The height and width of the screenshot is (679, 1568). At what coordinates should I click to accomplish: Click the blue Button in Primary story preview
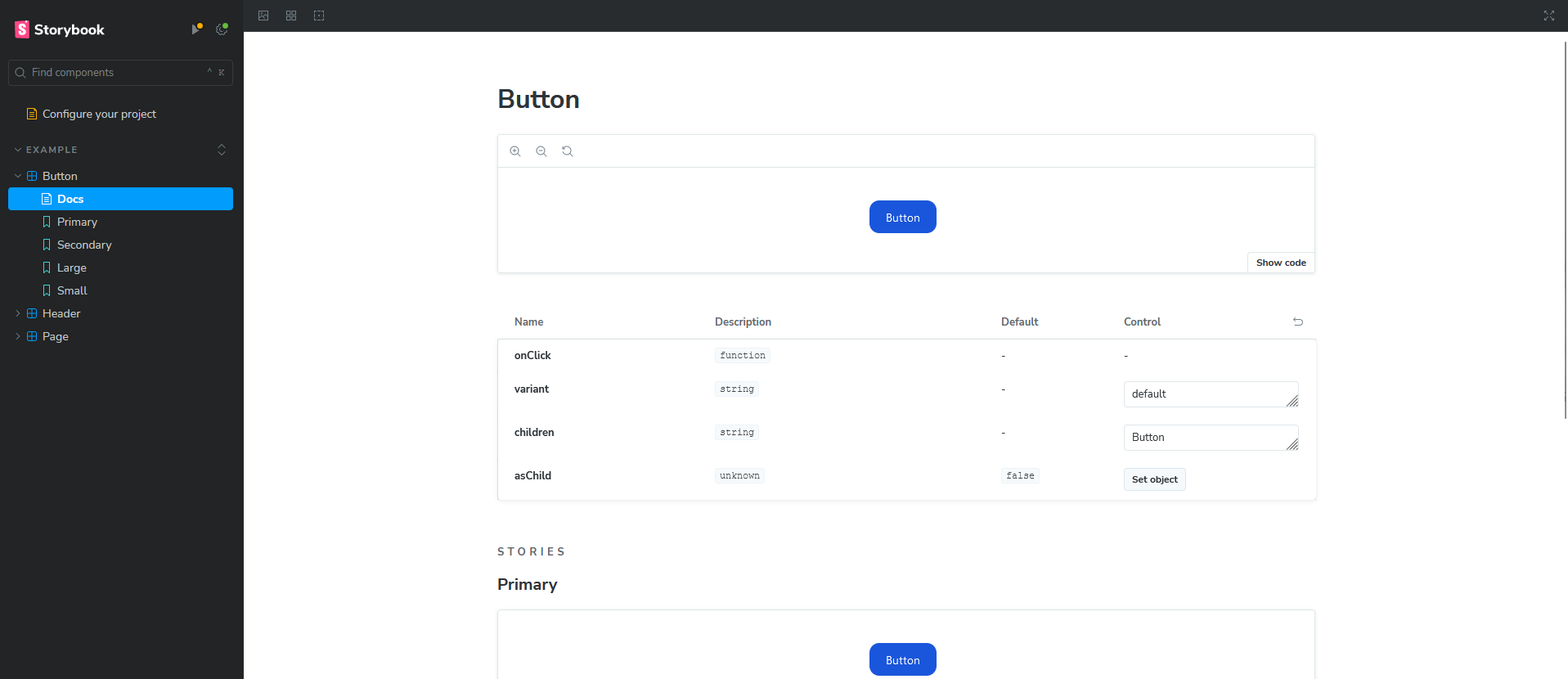903,659
